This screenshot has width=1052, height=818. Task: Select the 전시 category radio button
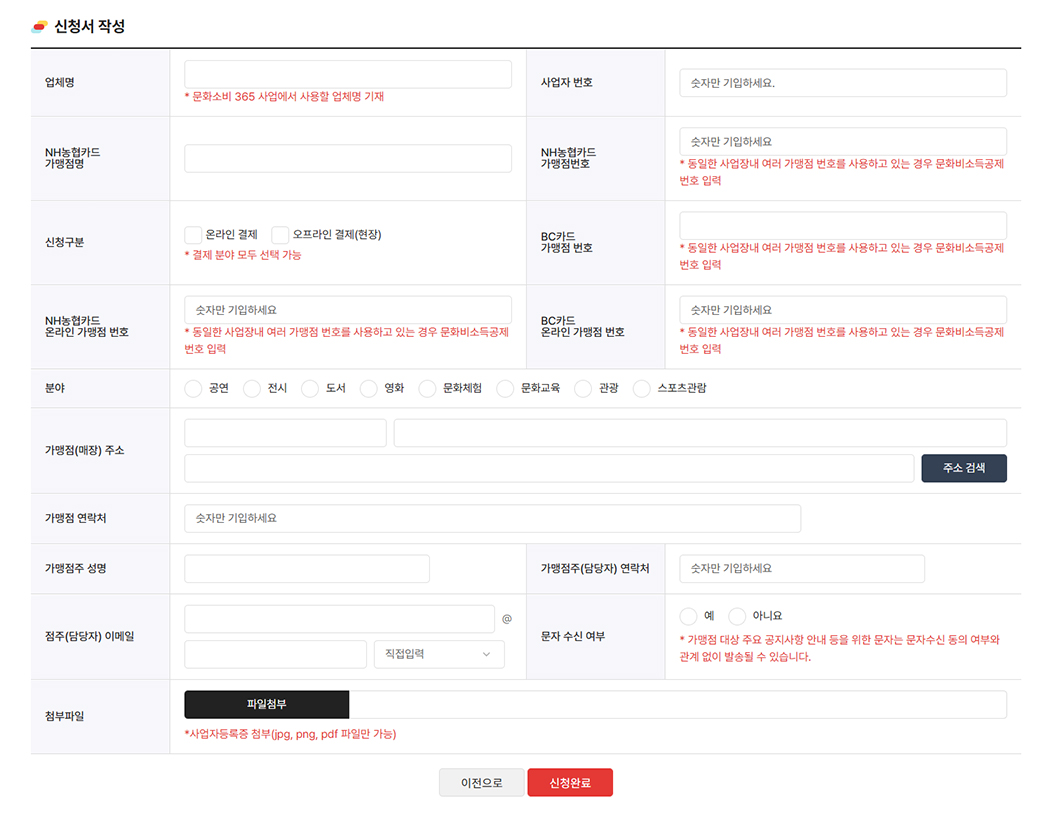pyautogui.click(x=252, y=388)
